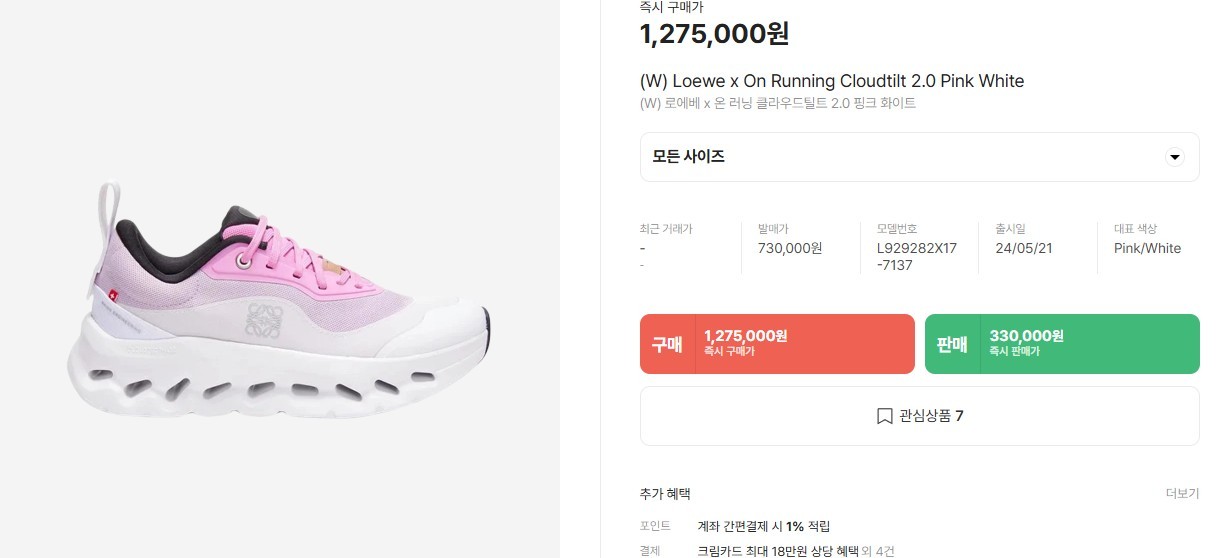The image size is (1218, 558).
Task: Click the Pink/White 대표 색상 value
Action: coord(1147,248)
